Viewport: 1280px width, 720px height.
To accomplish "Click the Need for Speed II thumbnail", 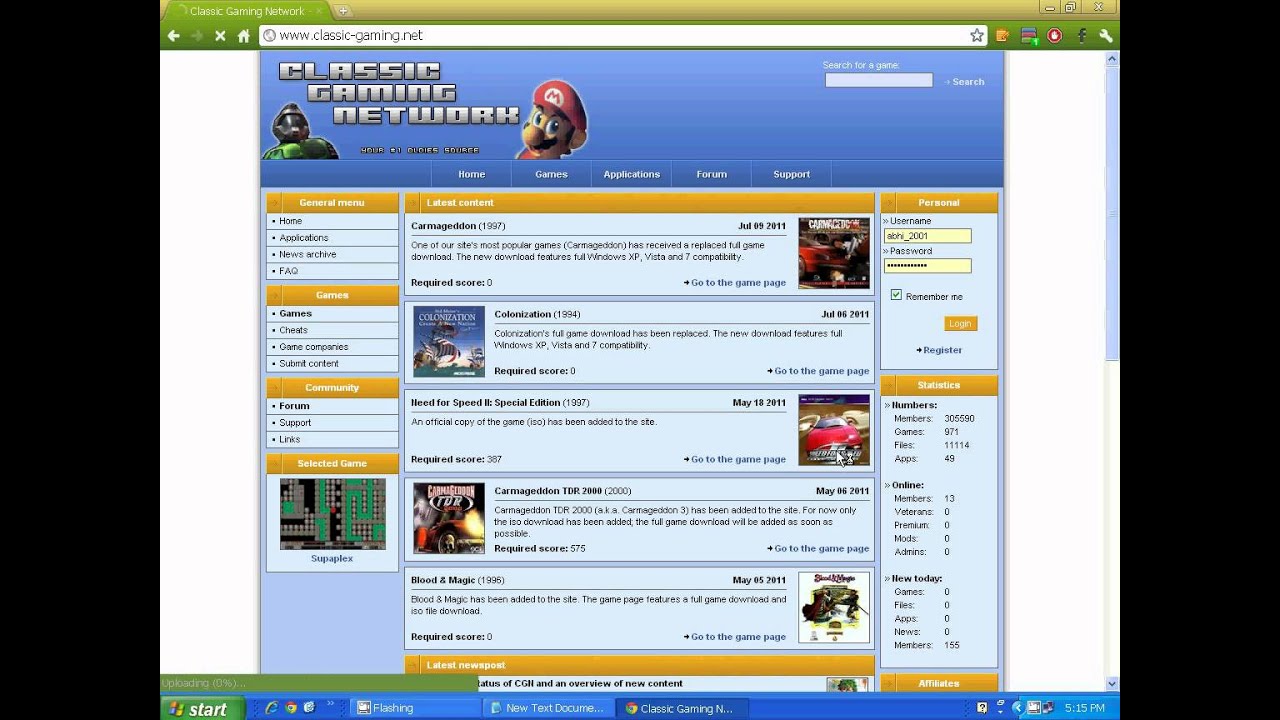I will pyautogui.click(x=834, y=430).
